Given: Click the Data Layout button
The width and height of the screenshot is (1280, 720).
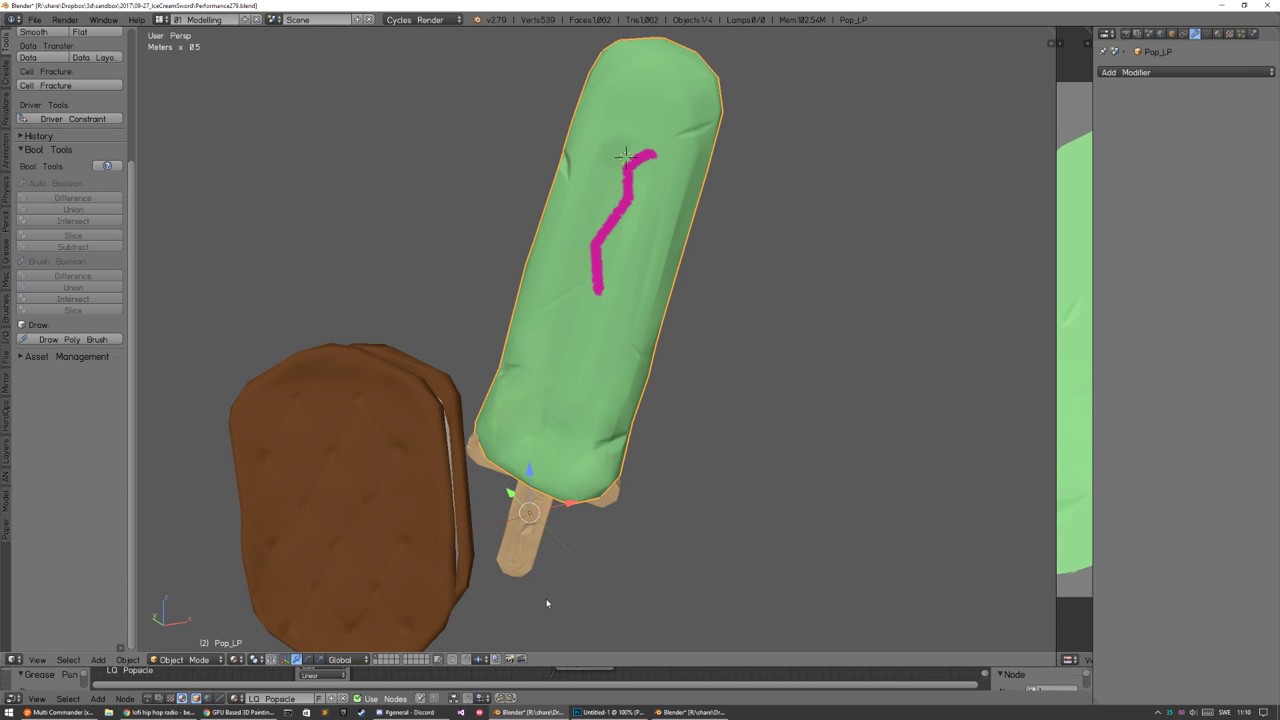Looking at the screenshot, I should click(x=96, y=58).
